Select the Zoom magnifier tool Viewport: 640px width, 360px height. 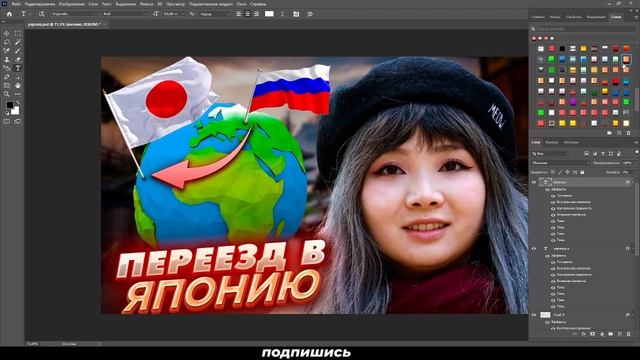click(7, 94)
